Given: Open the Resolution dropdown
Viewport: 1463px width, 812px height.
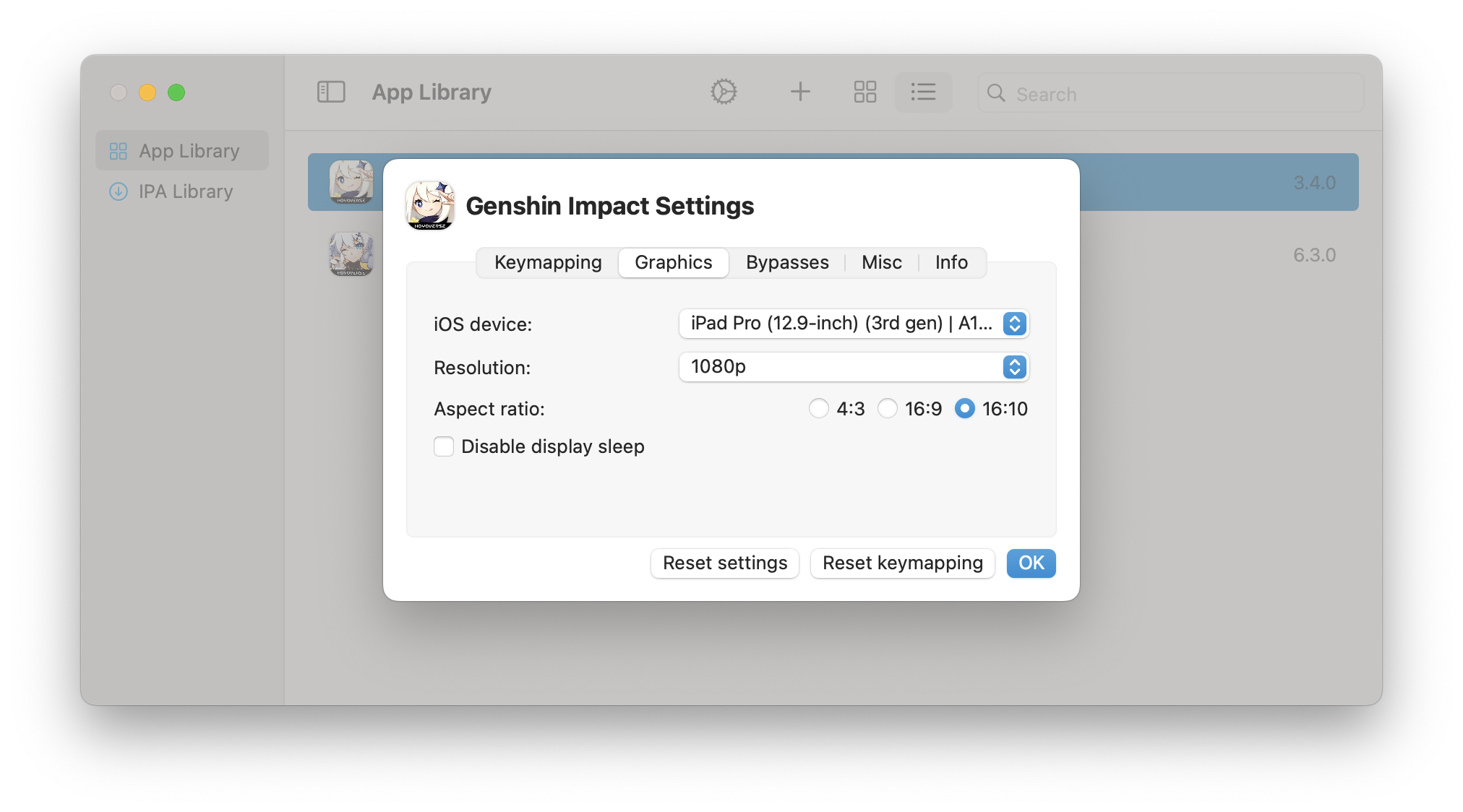Looking at the screenshot, I should [854, 367].
